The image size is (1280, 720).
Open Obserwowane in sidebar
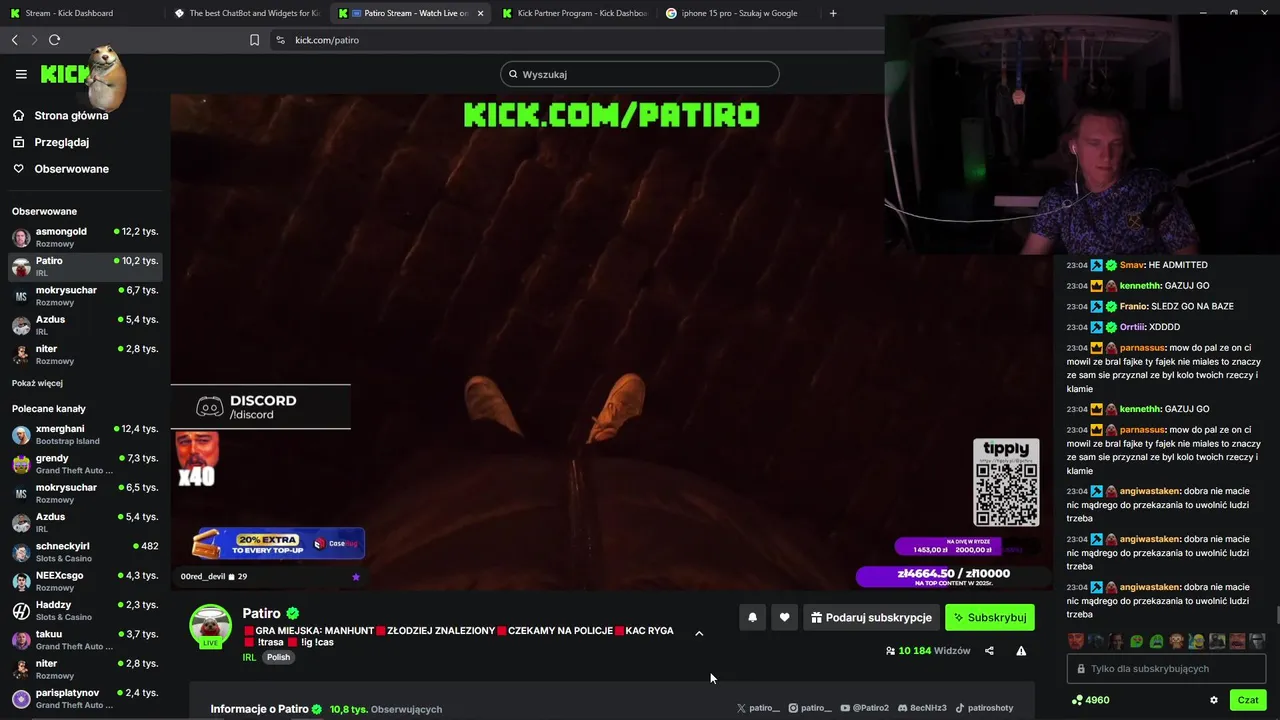tap(71, 169)
